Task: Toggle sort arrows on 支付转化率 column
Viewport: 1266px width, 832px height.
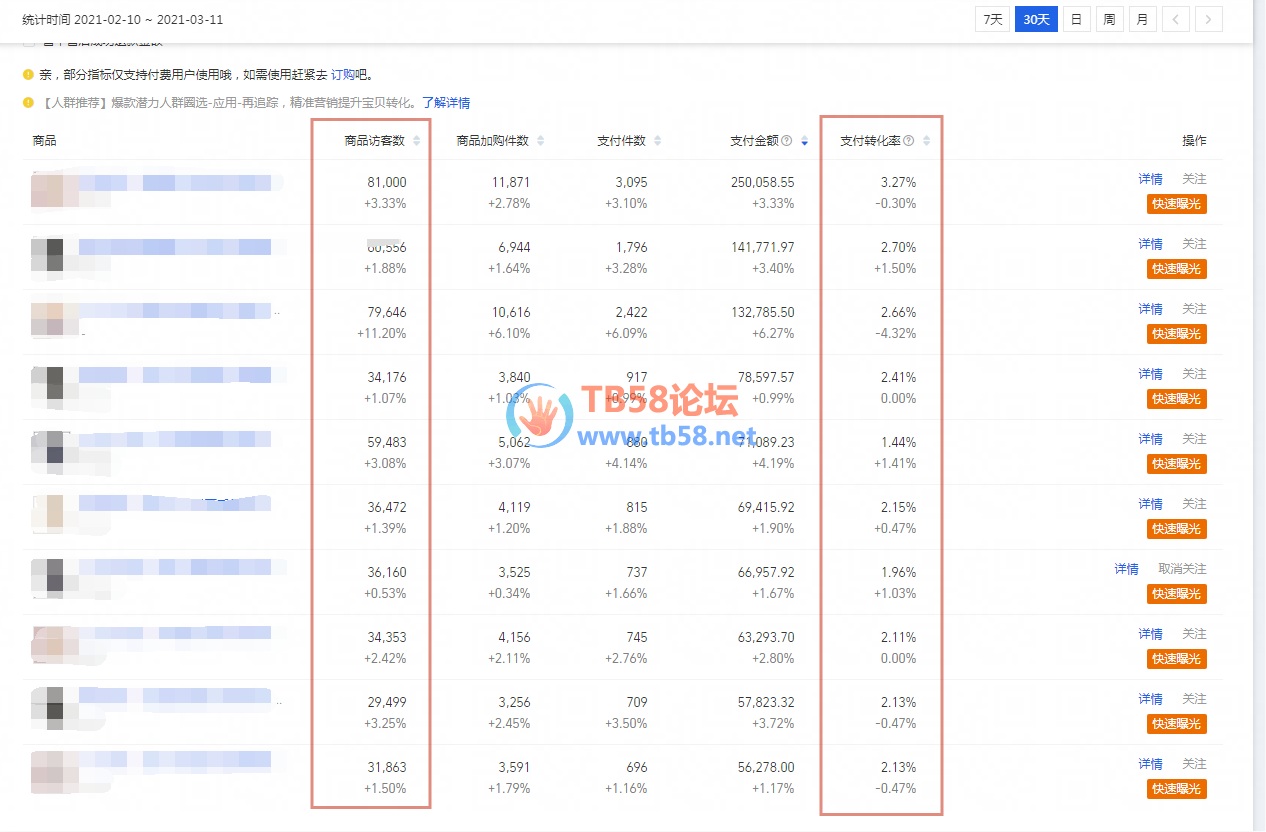Action: coord(927,141)
